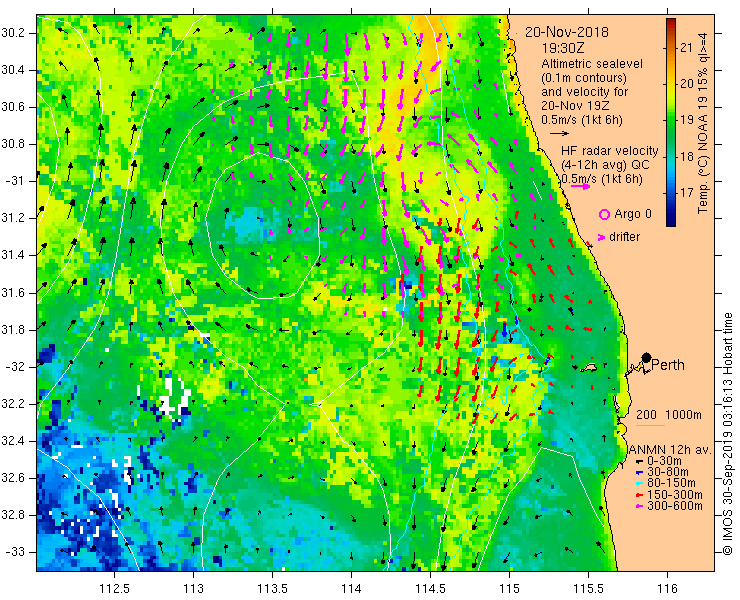Click the colour bar tick label 20
The height and width of the screenshot is (600, 740).
(x=687, y=84)
